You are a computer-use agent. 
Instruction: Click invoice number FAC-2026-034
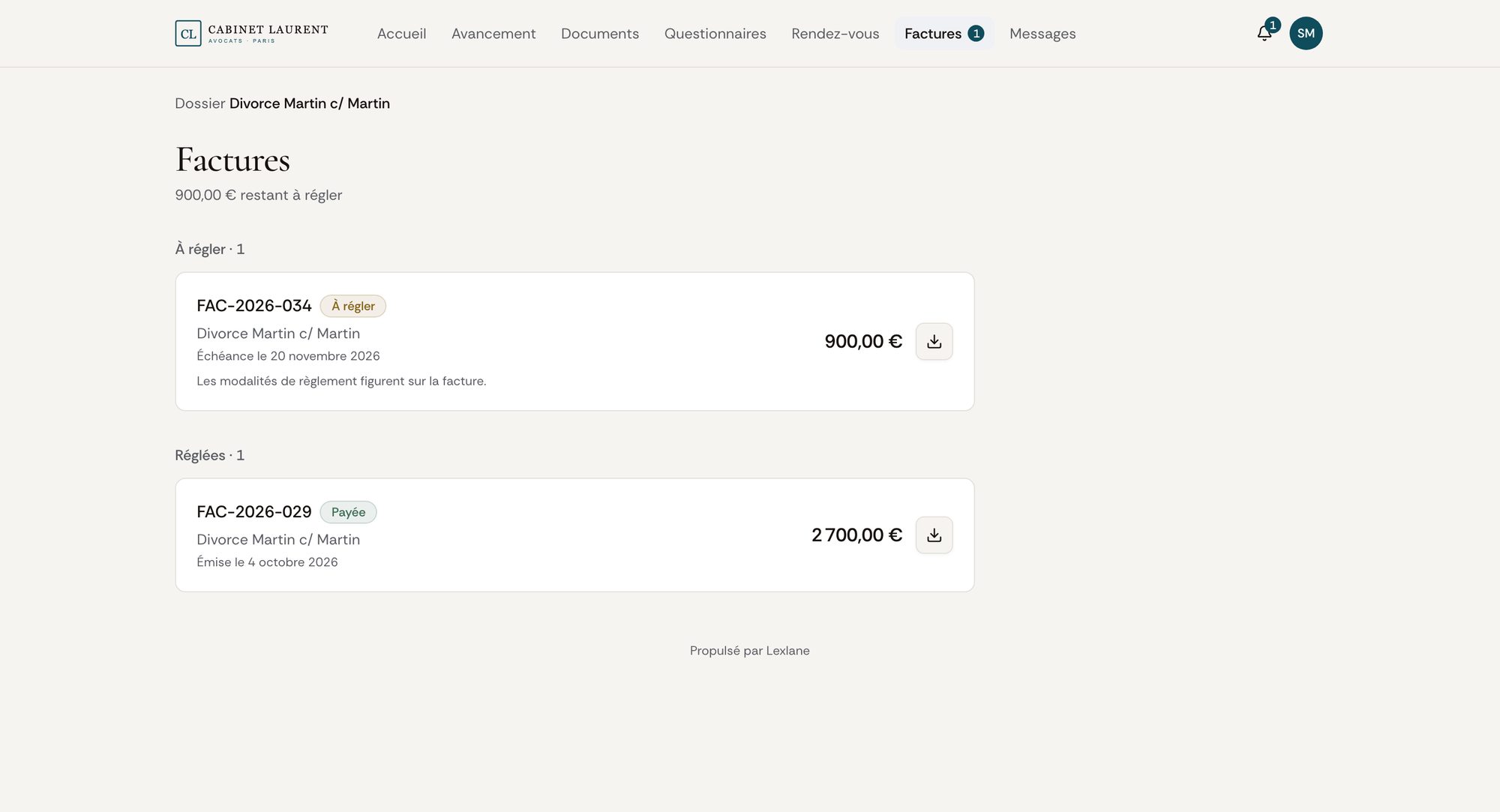[x=253, y=306]
